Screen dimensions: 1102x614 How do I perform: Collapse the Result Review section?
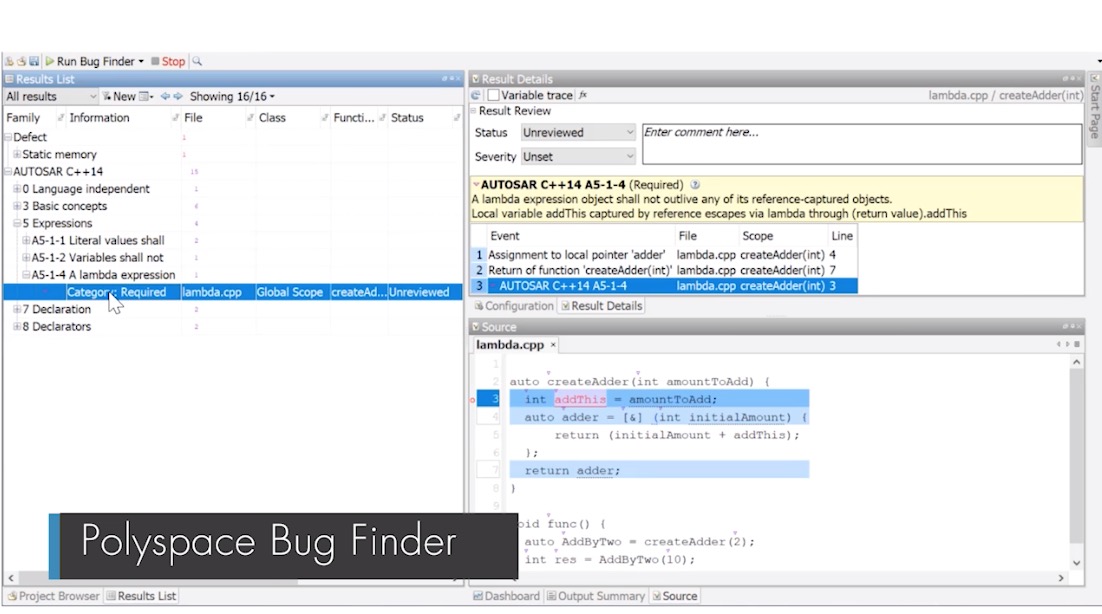474,111
